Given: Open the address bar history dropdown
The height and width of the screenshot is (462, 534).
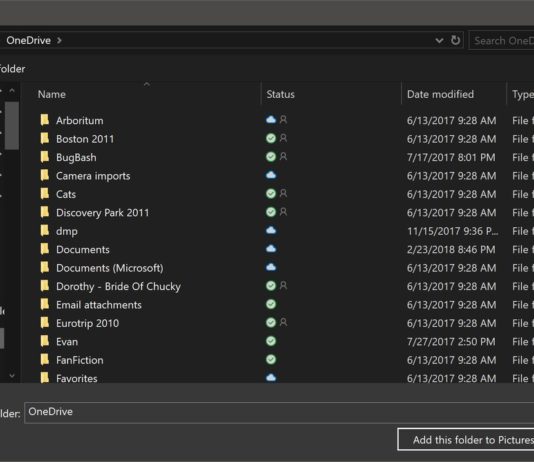Looking at the screenshot, I should pos(439,41).
